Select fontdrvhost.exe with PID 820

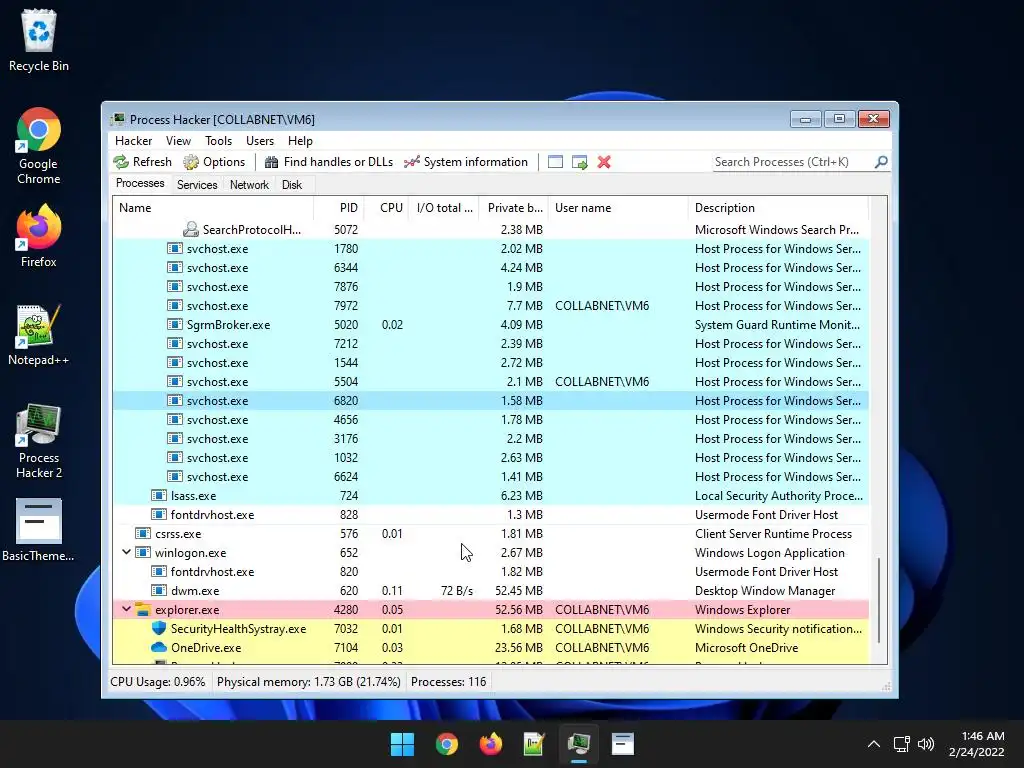490,571
